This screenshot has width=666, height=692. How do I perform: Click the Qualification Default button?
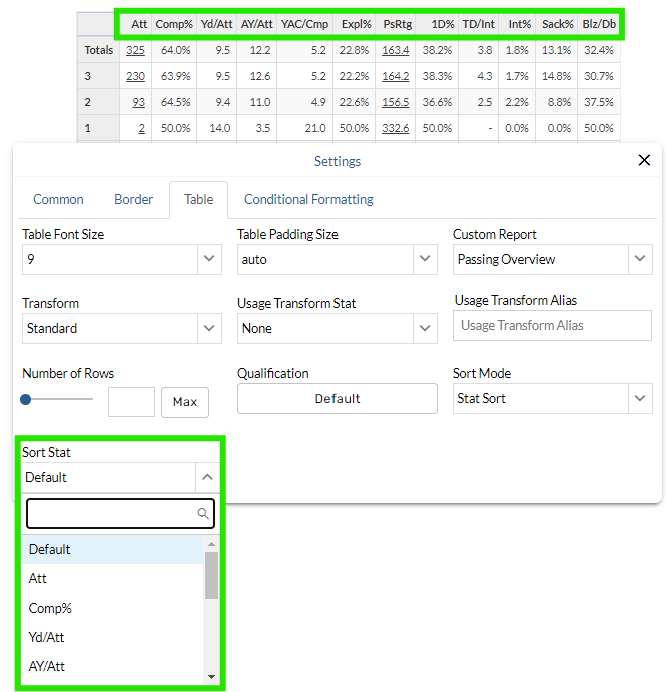pyautogui.click(x=337, y=398)
